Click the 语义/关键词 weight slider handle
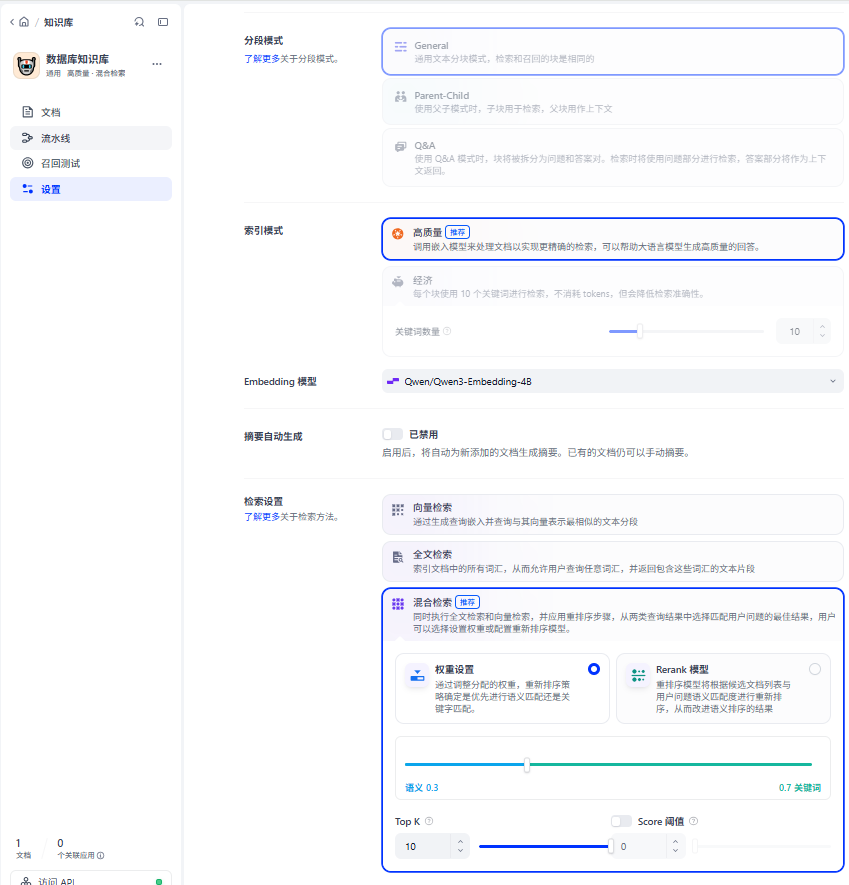 (527, 765)
